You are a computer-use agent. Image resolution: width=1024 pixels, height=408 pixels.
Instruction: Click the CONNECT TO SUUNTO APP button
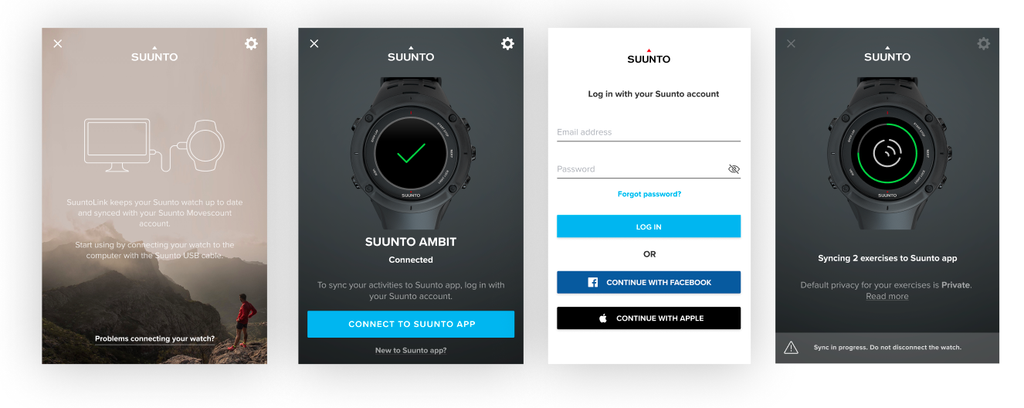pyautogui.click(x=411, y=324)
